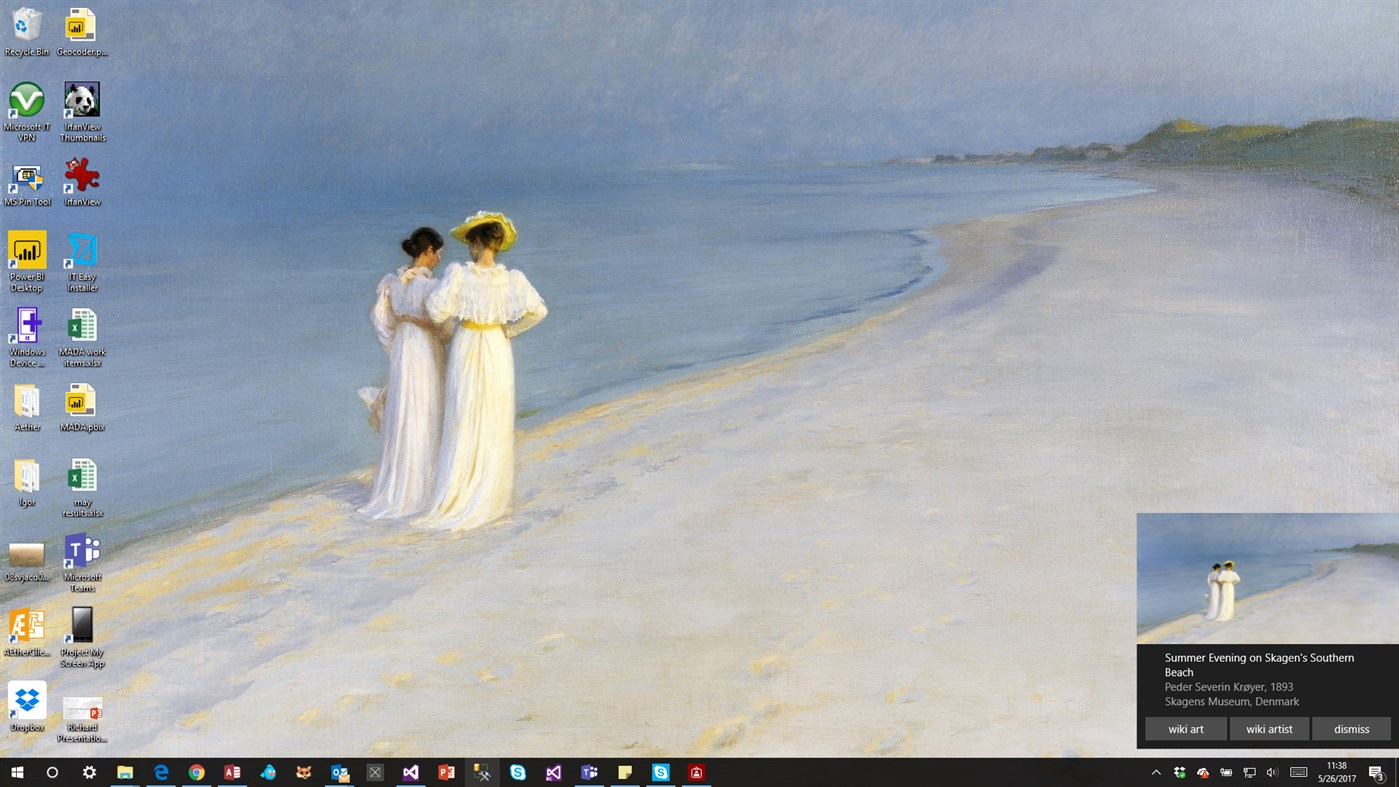
Task: Launch Microsoft Edge from the taskbar
Action: click(160, 772)
